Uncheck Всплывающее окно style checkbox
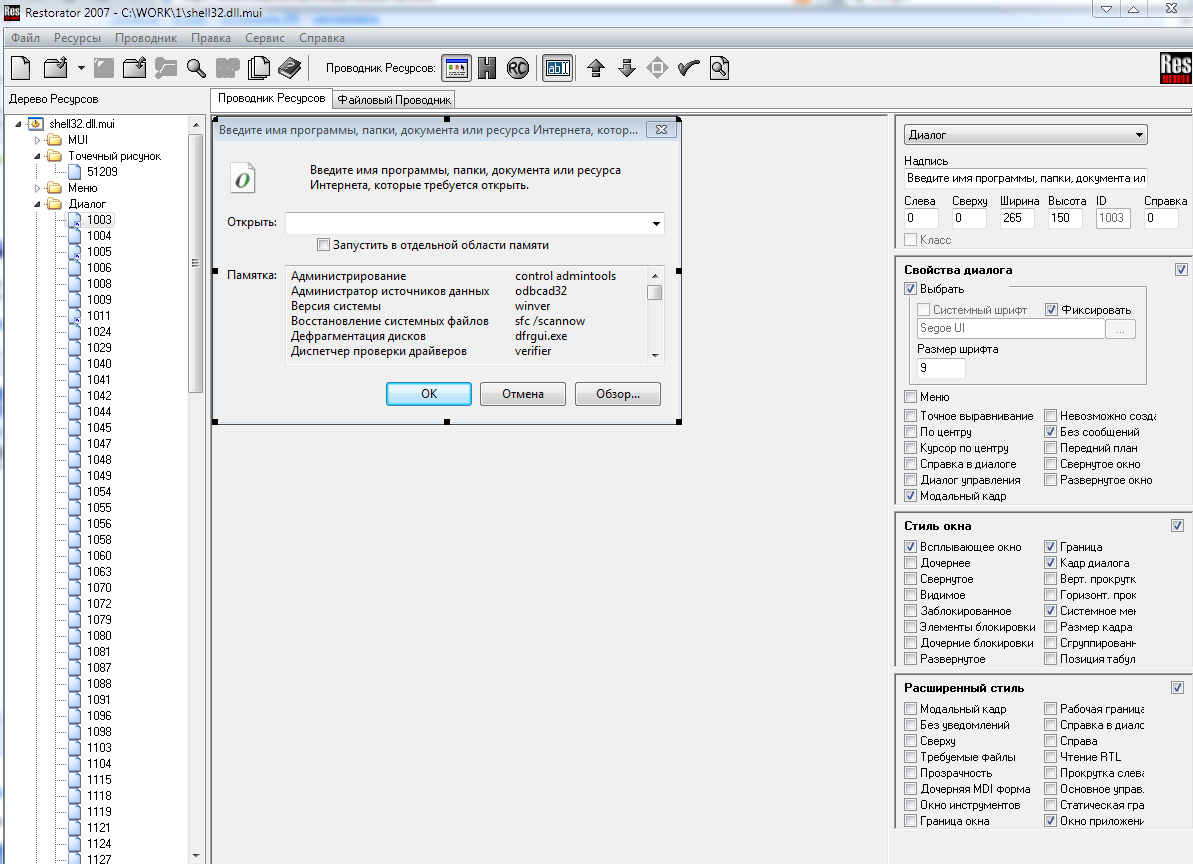The width and height of the screenshot is (1193, 864). [910, 547]
